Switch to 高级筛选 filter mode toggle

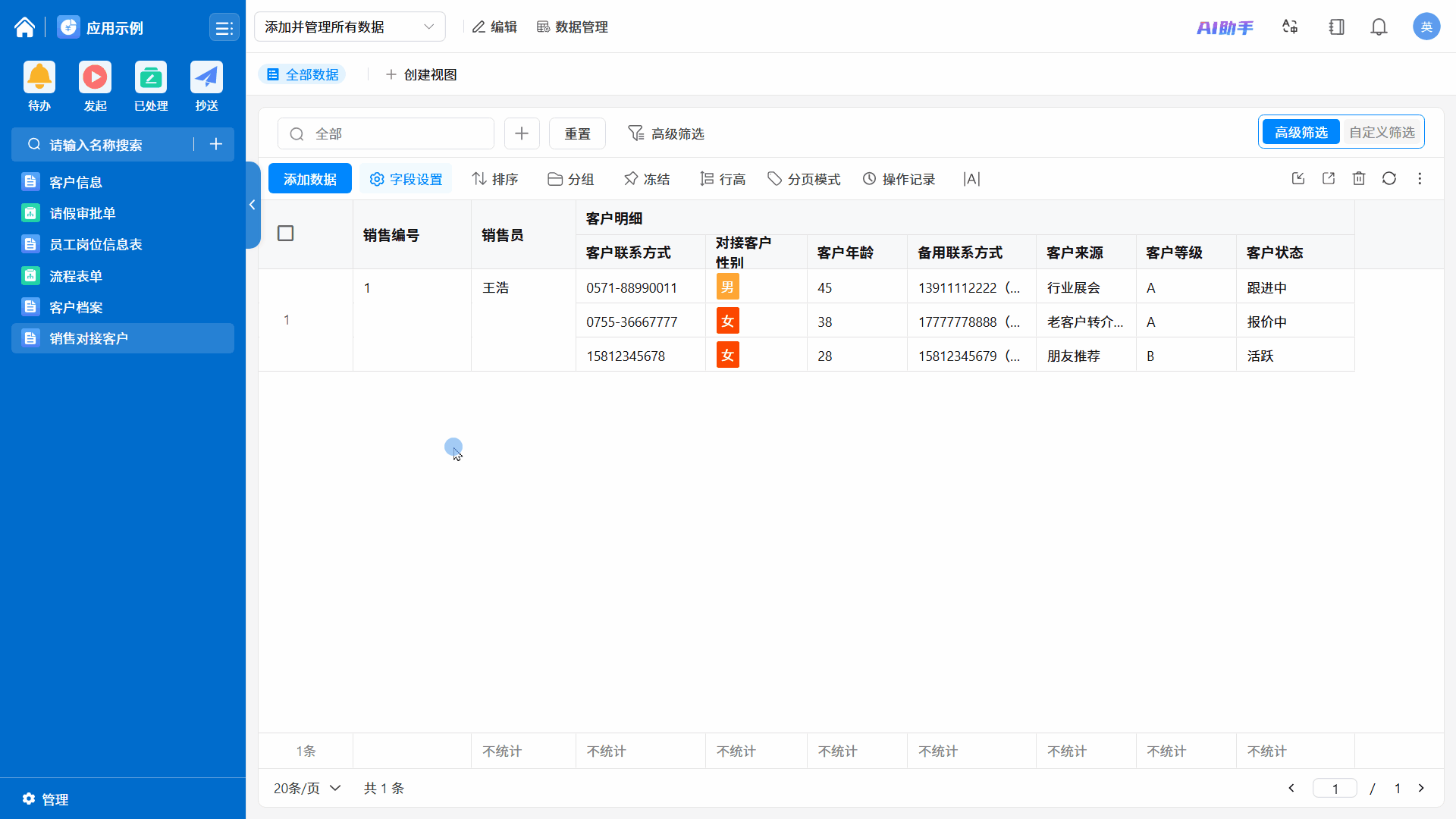pyautogui.click(x=1301, y=132)
